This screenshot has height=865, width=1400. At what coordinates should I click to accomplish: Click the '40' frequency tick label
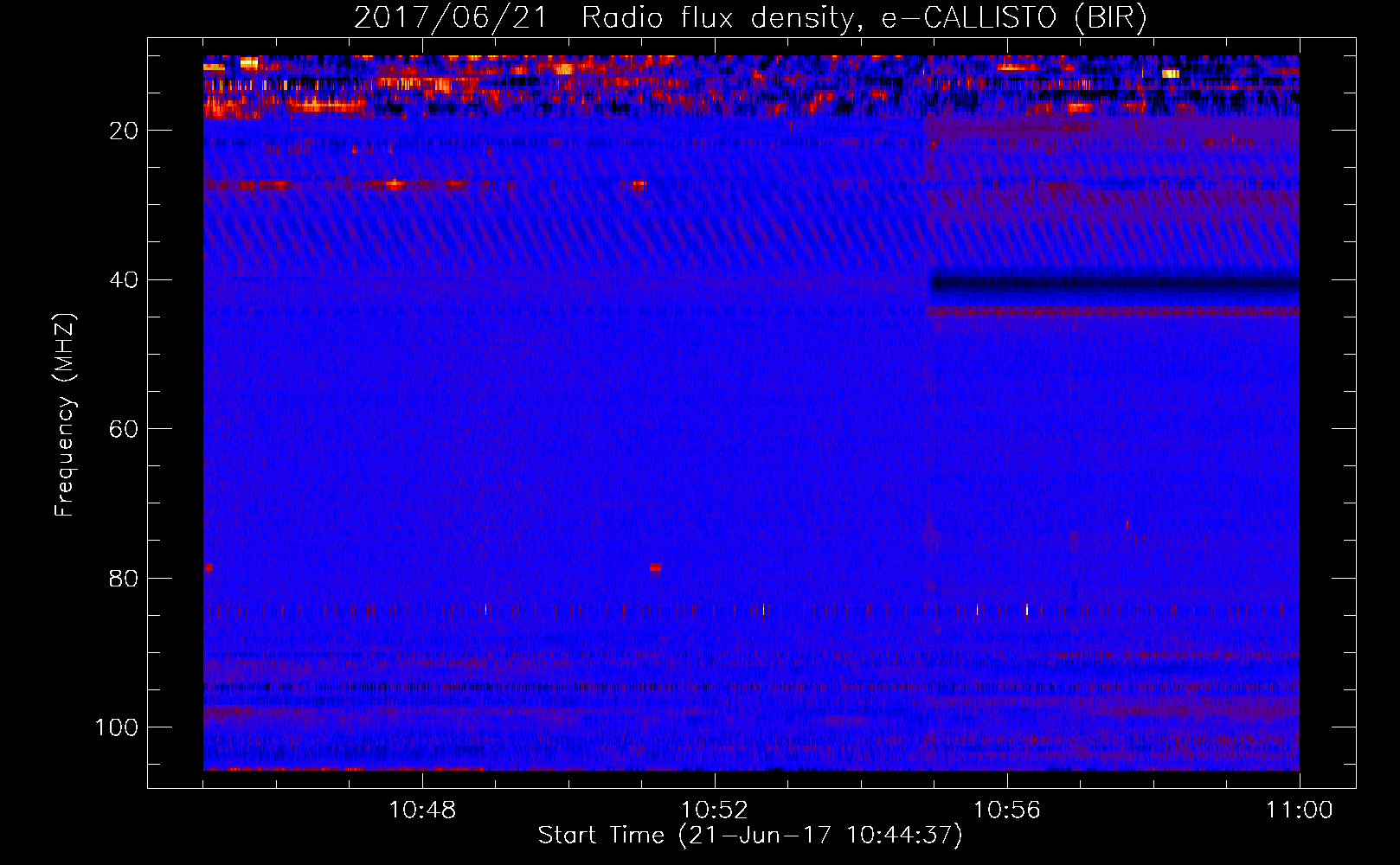click(x=124, y=280)
